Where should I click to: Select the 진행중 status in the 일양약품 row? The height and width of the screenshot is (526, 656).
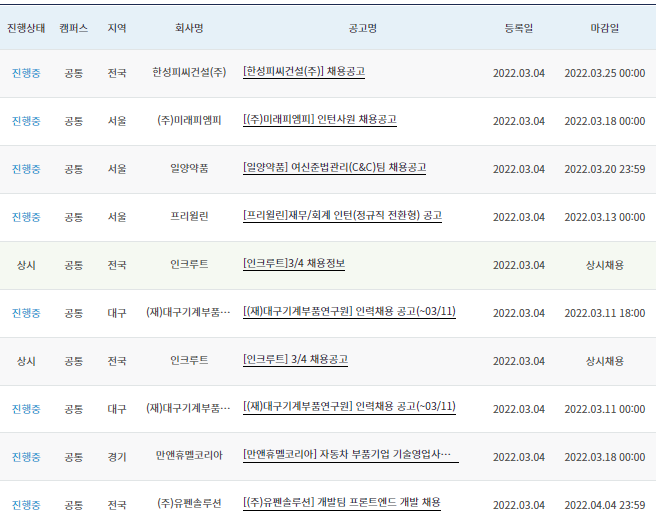(x=26, y=169)
